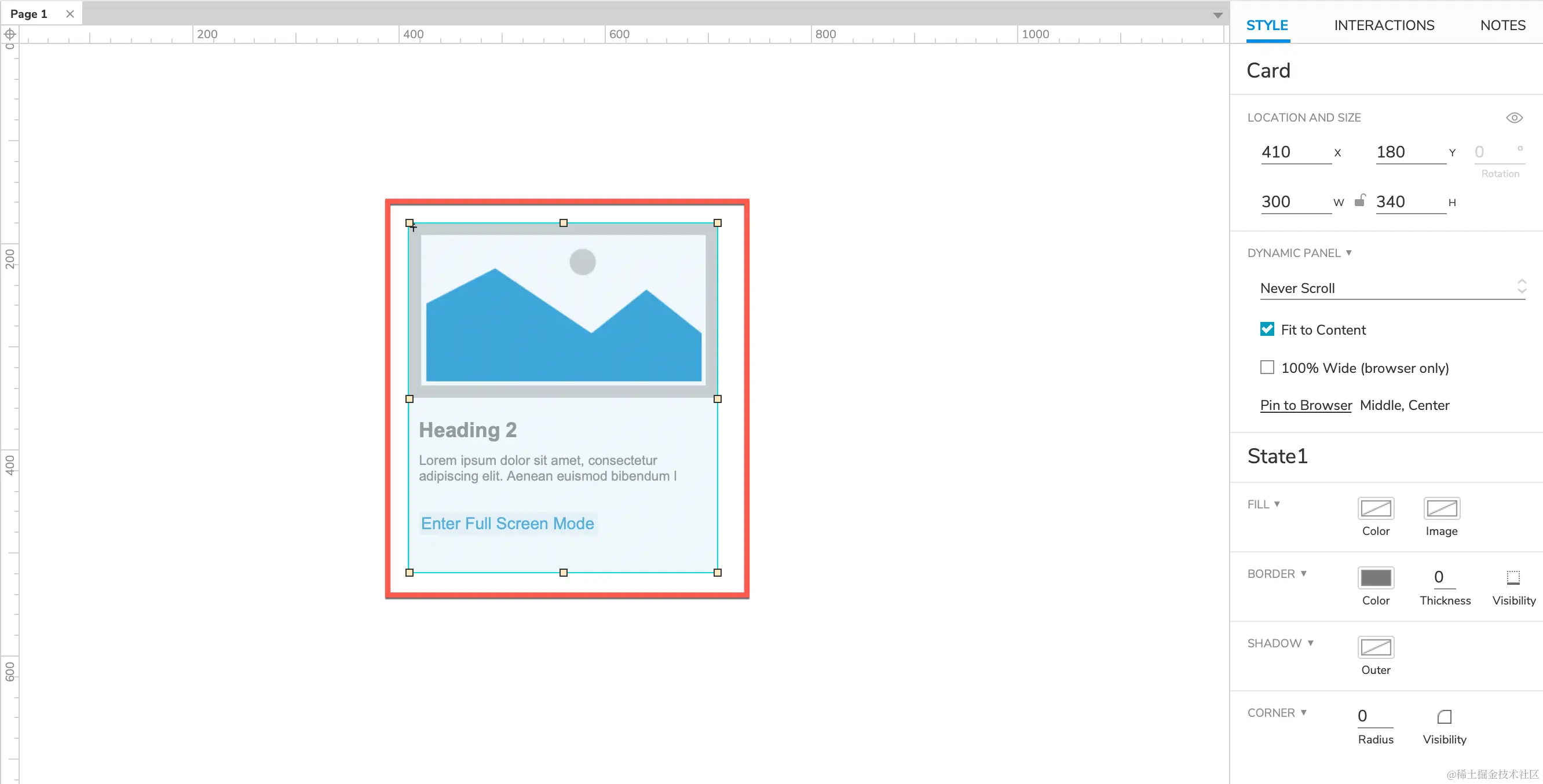Click the border Visibility icon
Viewport: 1543px width, 784px height.
[x=1513, y=578]
